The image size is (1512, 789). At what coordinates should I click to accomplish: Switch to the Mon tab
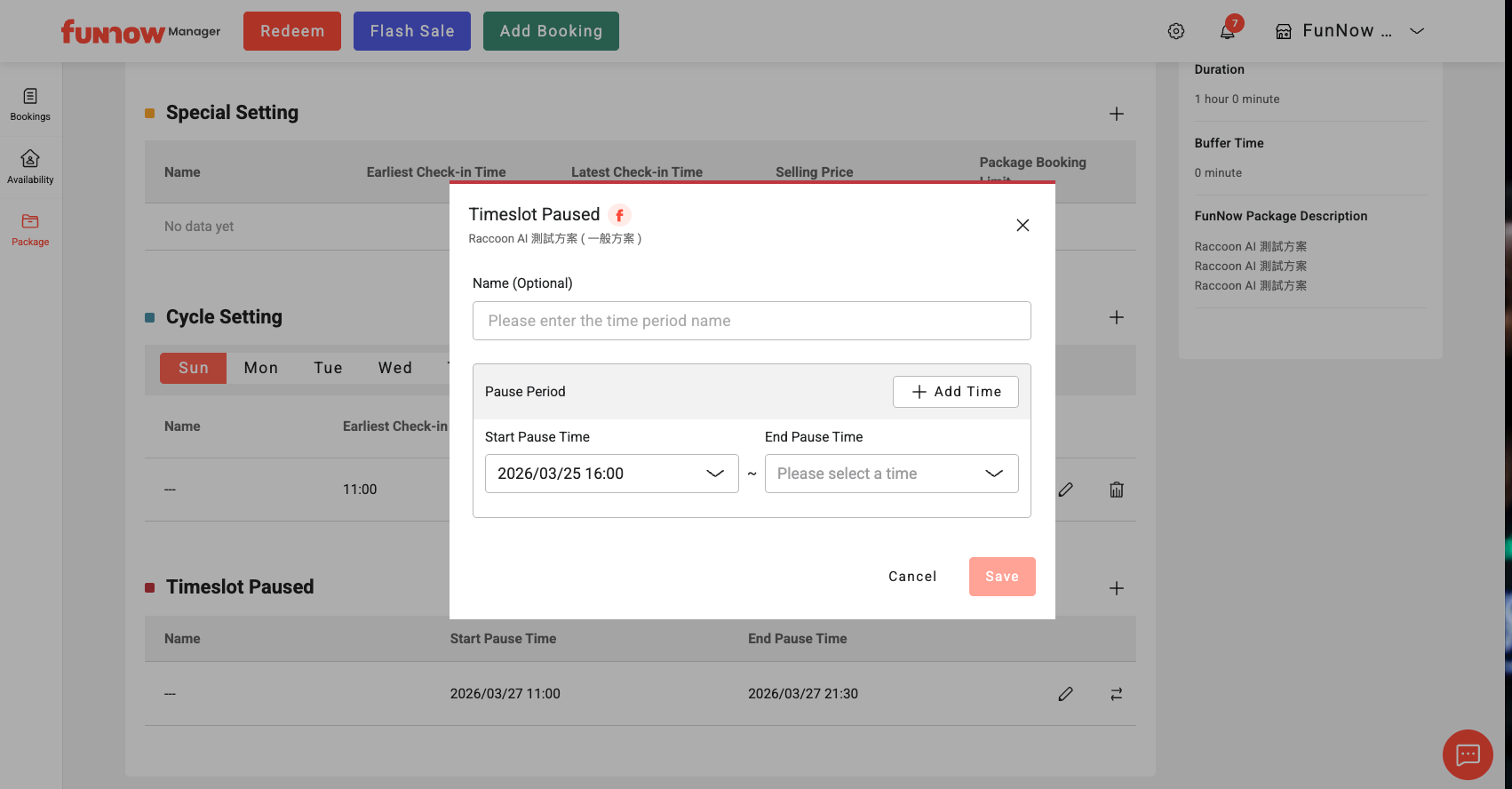pyautogui.click(x=261, y=368)
